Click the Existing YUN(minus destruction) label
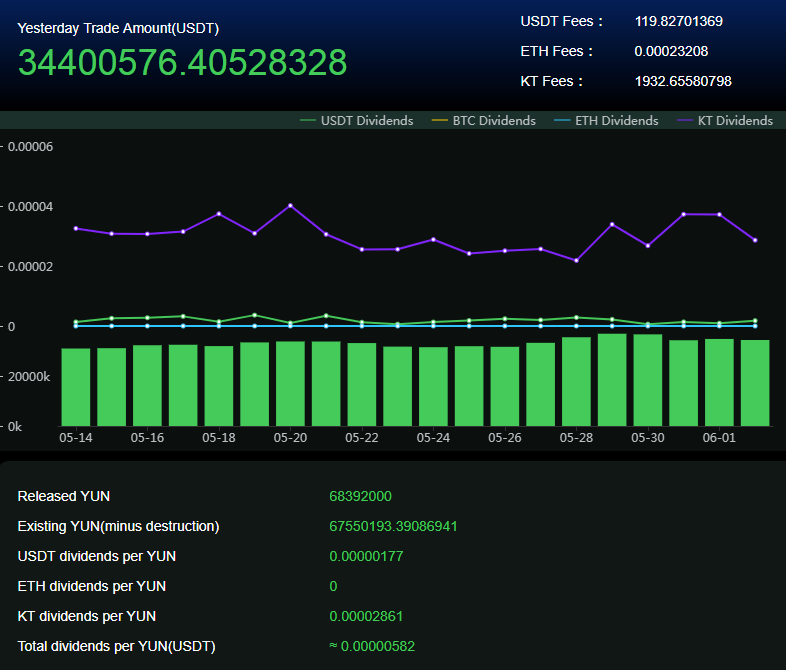Image resolution: width=786 pixels, height=670 pixels. (118, 527)
